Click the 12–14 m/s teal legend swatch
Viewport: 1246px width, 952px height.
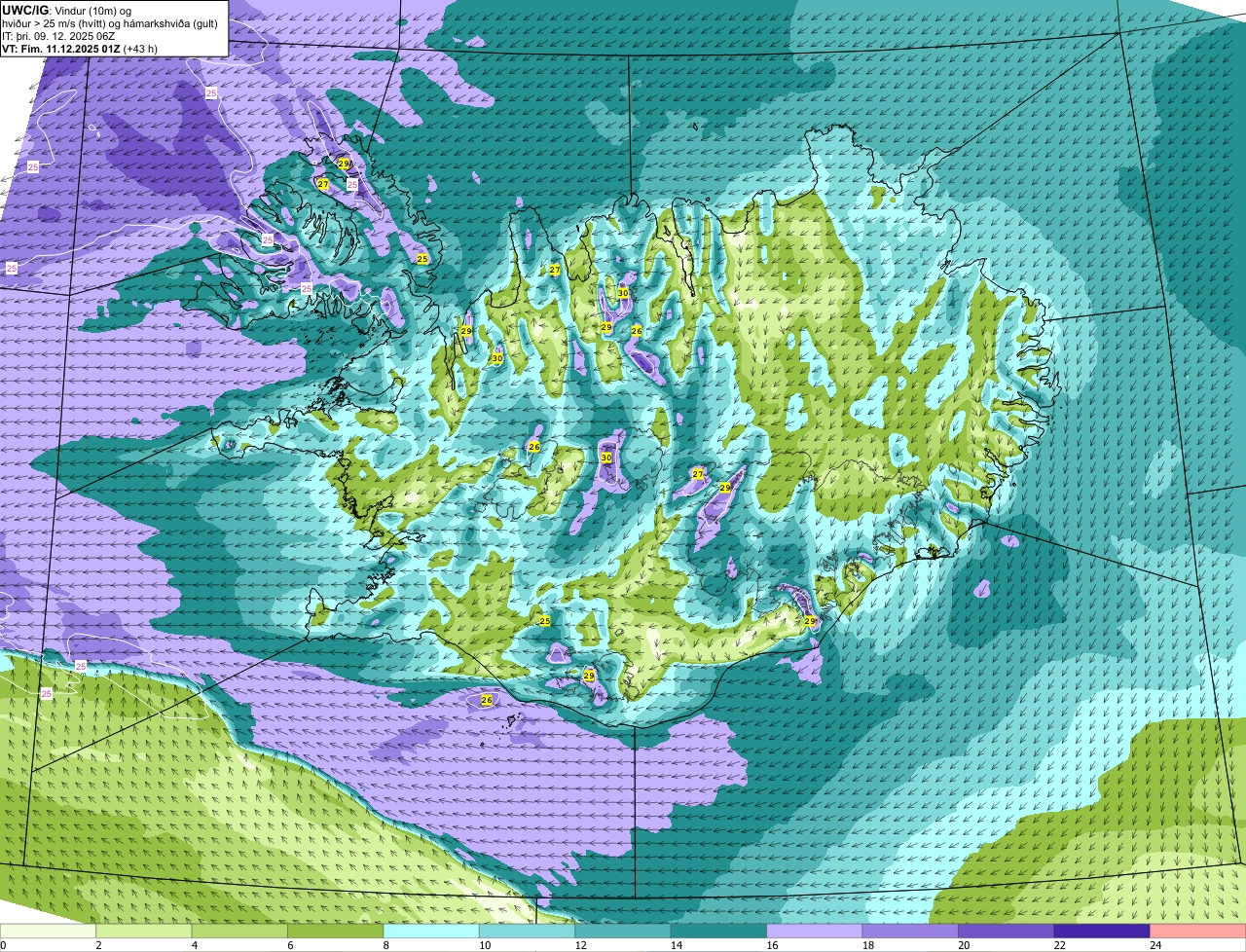pyautogui.click(x=623, y=931)
